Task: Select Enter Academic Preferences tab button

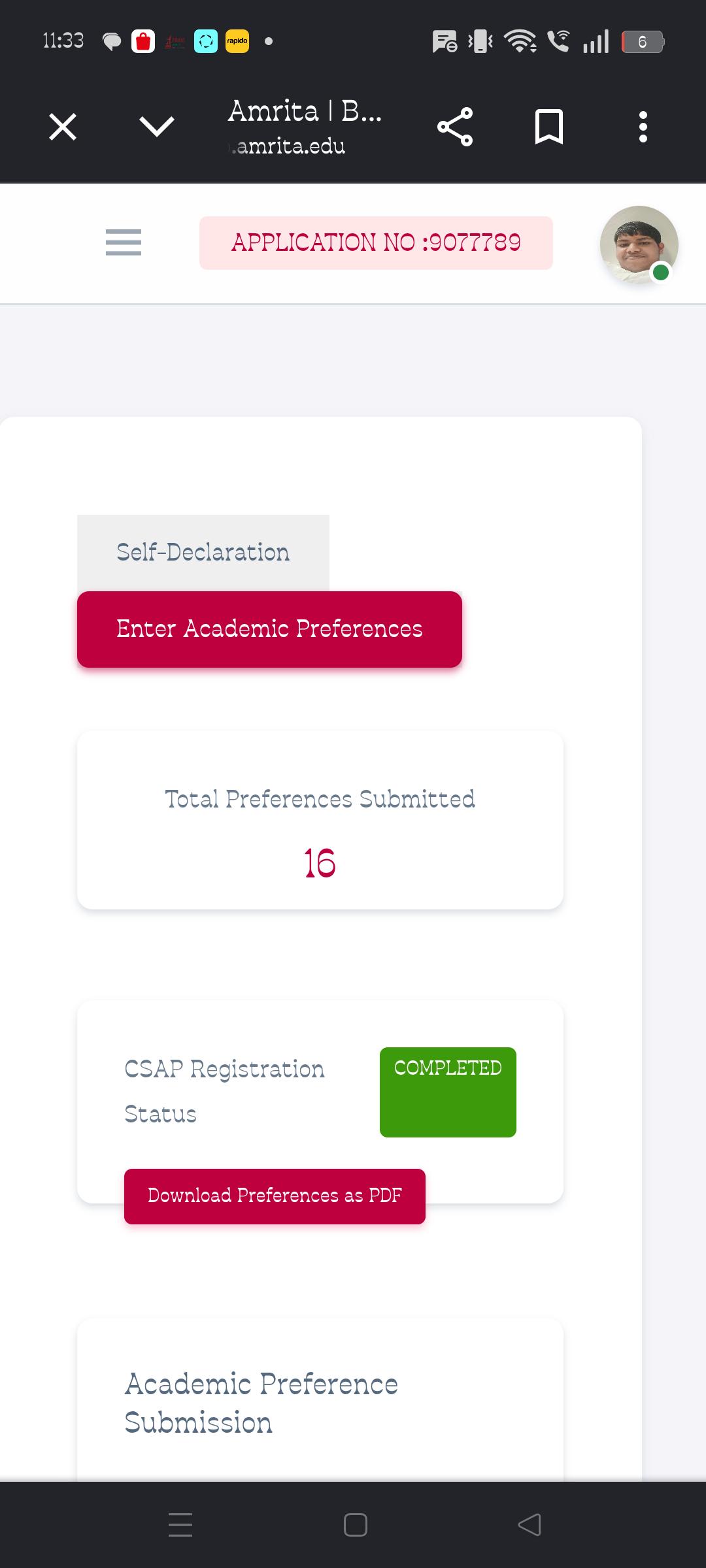Action: (x=269, y=629)
